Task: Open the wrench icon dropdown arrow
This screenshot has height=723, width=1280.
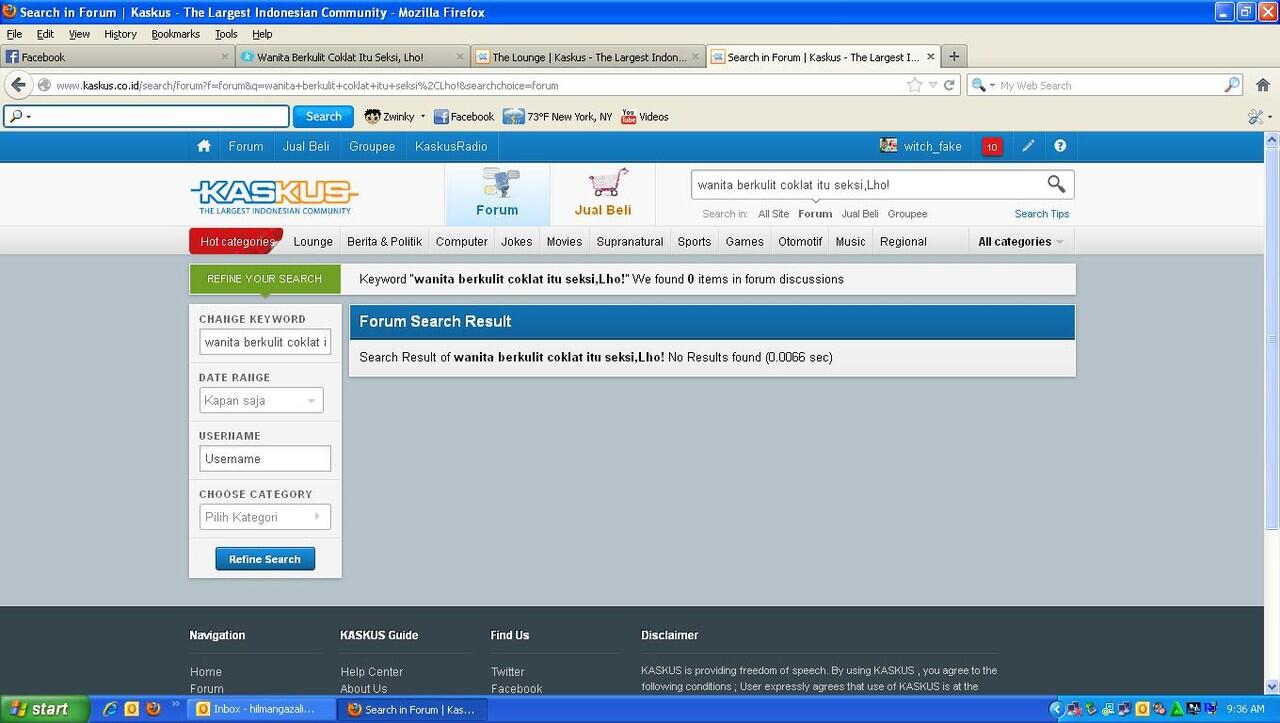Action: tap(1270, 117)
